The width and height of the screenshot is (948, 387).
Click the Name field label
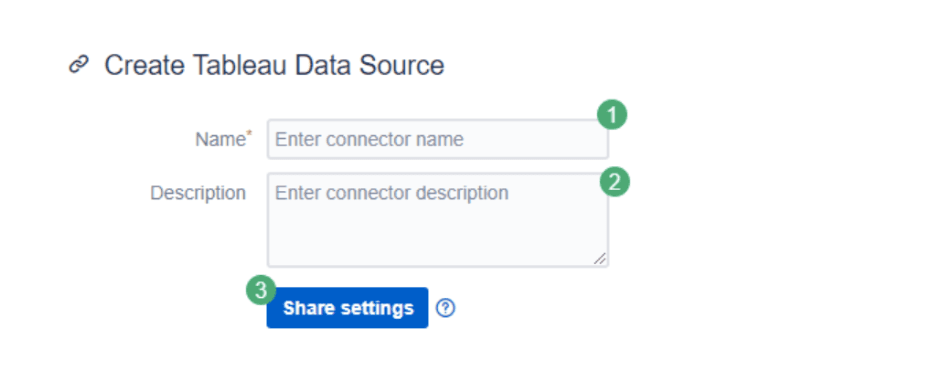219,140
